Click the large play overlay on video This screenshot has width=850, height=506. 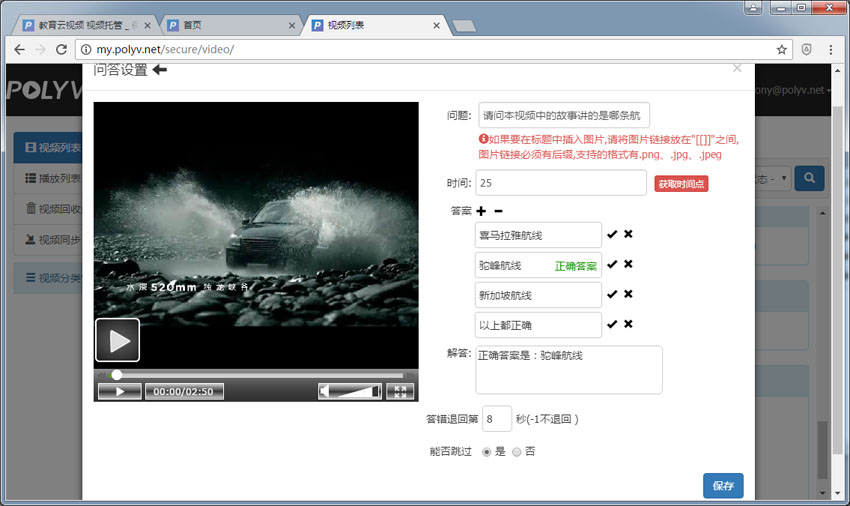point(118,340)
